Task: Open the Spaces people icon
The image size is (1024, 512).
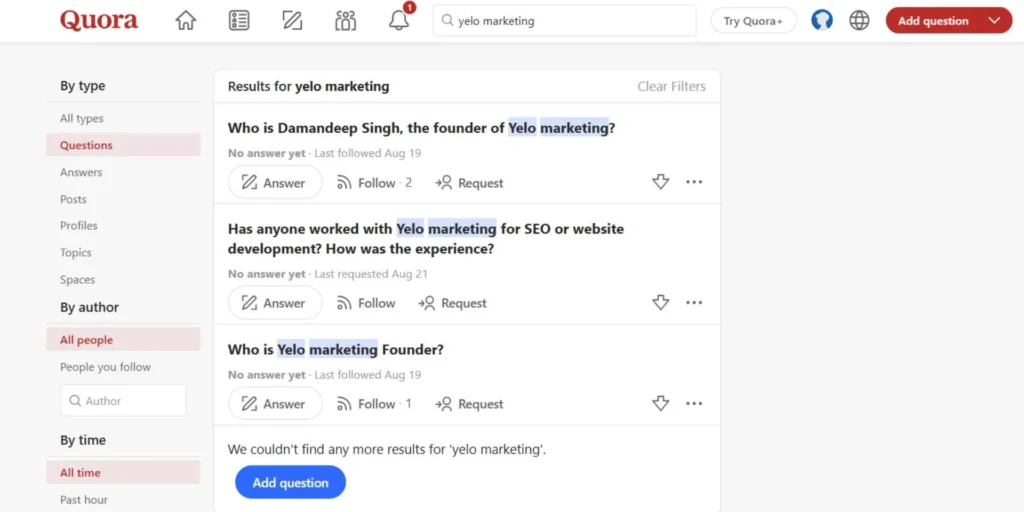Action: [x=346, y=21]
